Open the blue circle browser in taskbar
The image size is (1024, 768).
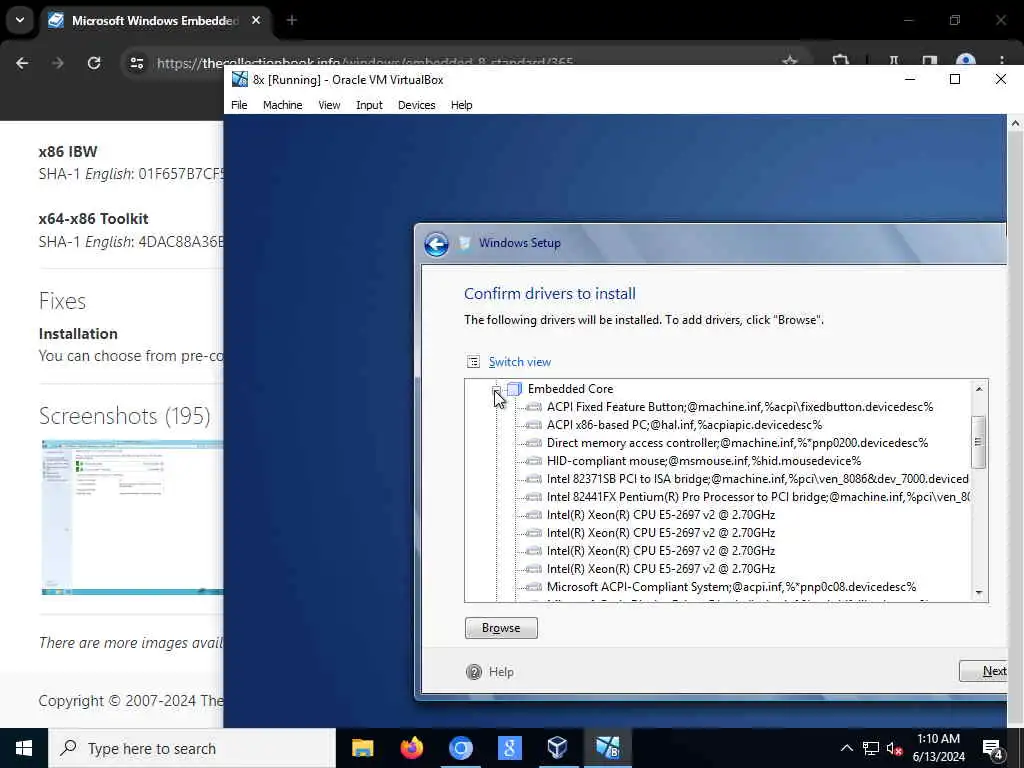pyautogui.click(x=460, y=748)
